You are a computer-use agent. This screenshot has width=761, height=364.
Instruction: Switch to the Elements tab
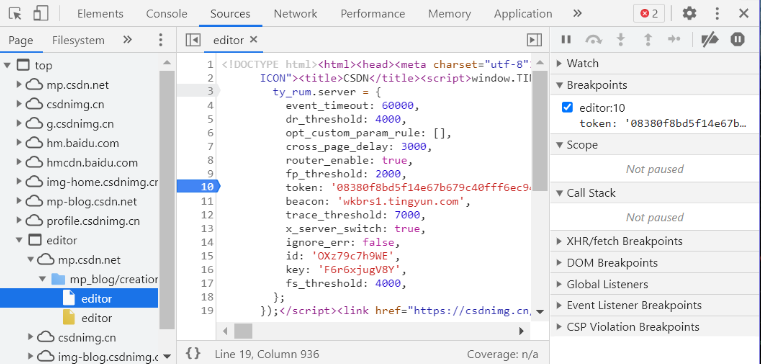100,14
